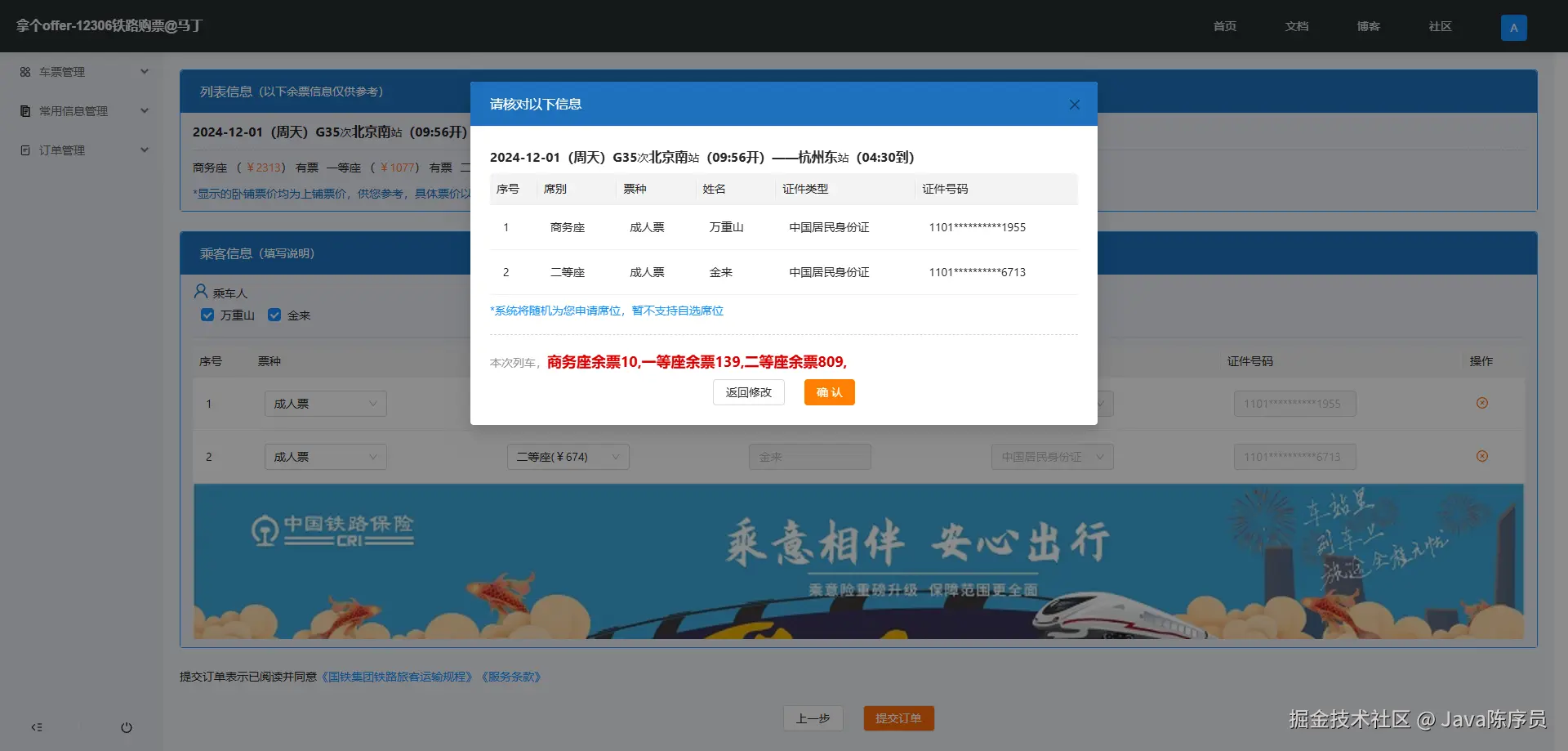Click the common info management icon
Viewport: 1568px width, 751px height.
coord(25,111)
